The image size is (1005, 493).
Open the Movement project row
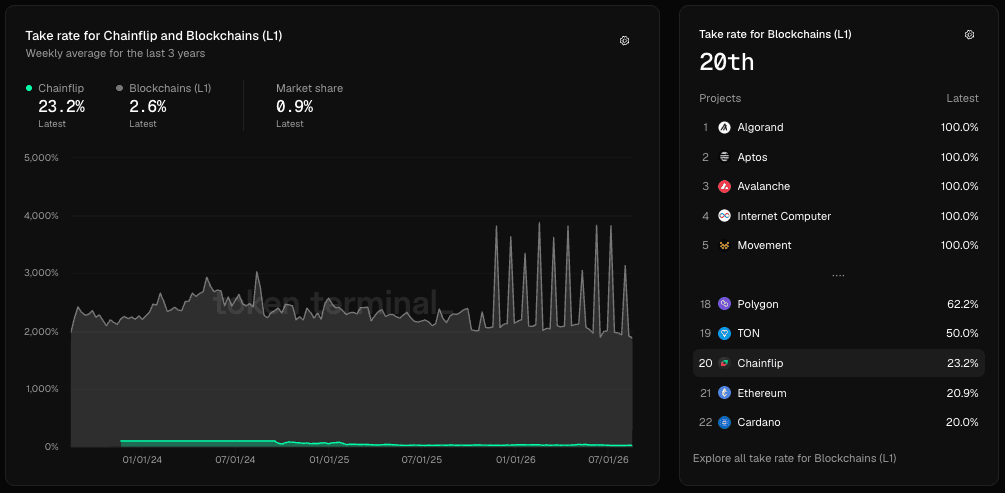point(839,246)
